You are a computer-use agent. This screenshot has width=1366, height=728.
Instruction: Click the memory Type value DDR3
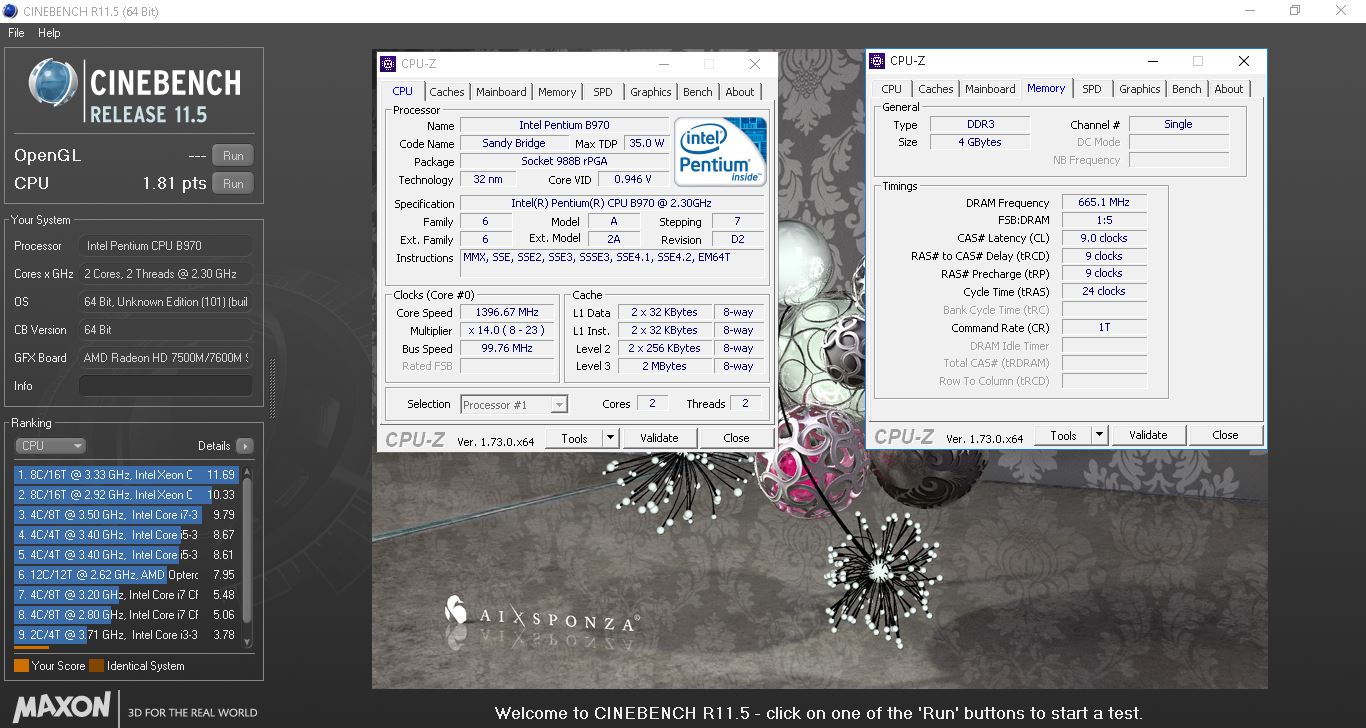point(979,125)
